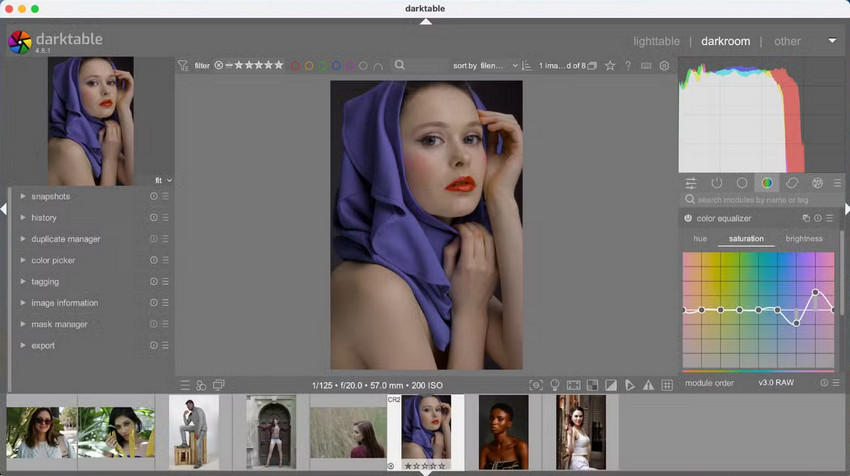This screenshot has height=476, width=850.
Task: Open keyboard shortcuts icon
Action: (646, 66)
